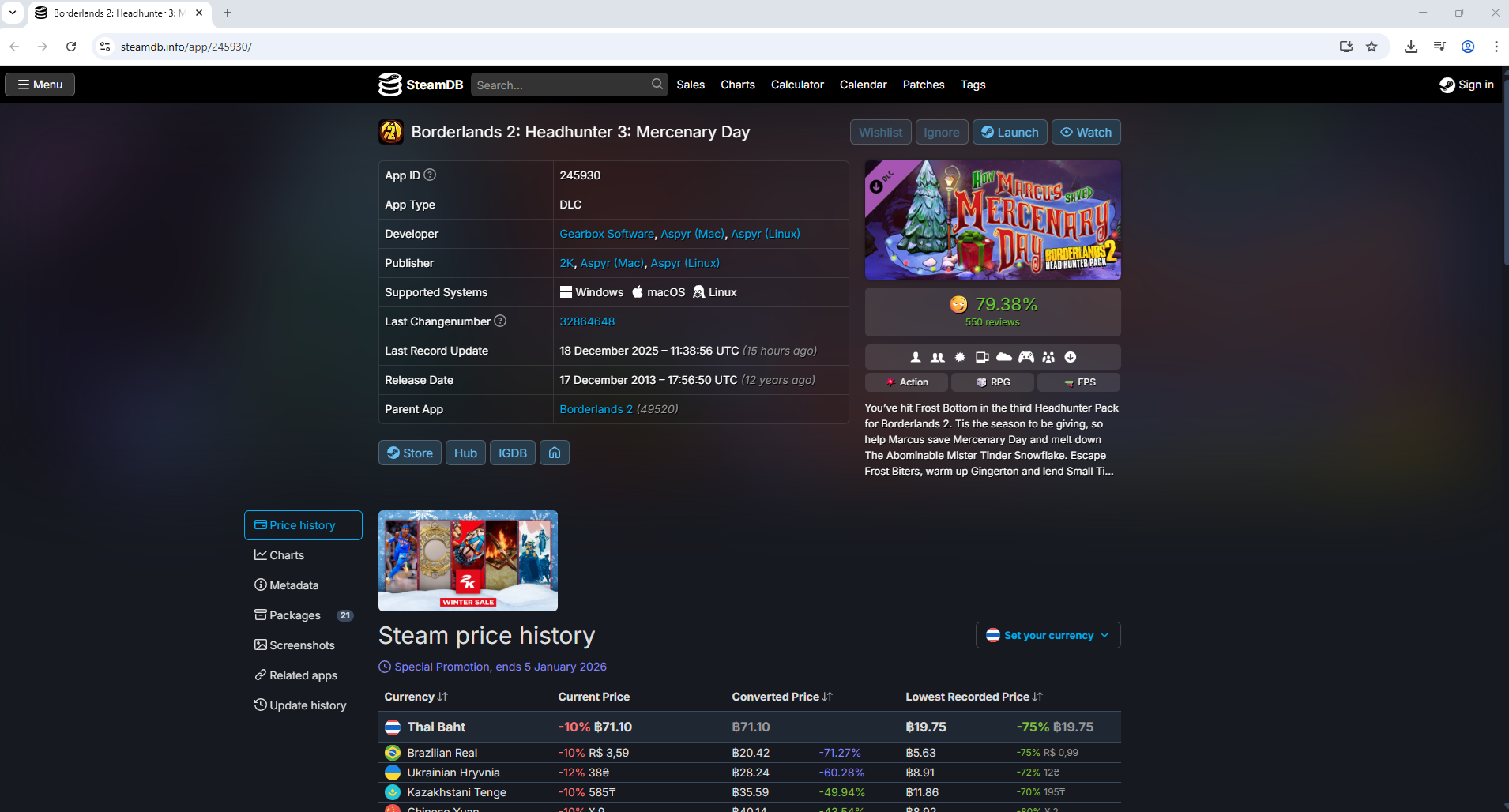Select the Packages sidebar tab
Viewport: 1509px width, 812px height.
click(303, 615)
